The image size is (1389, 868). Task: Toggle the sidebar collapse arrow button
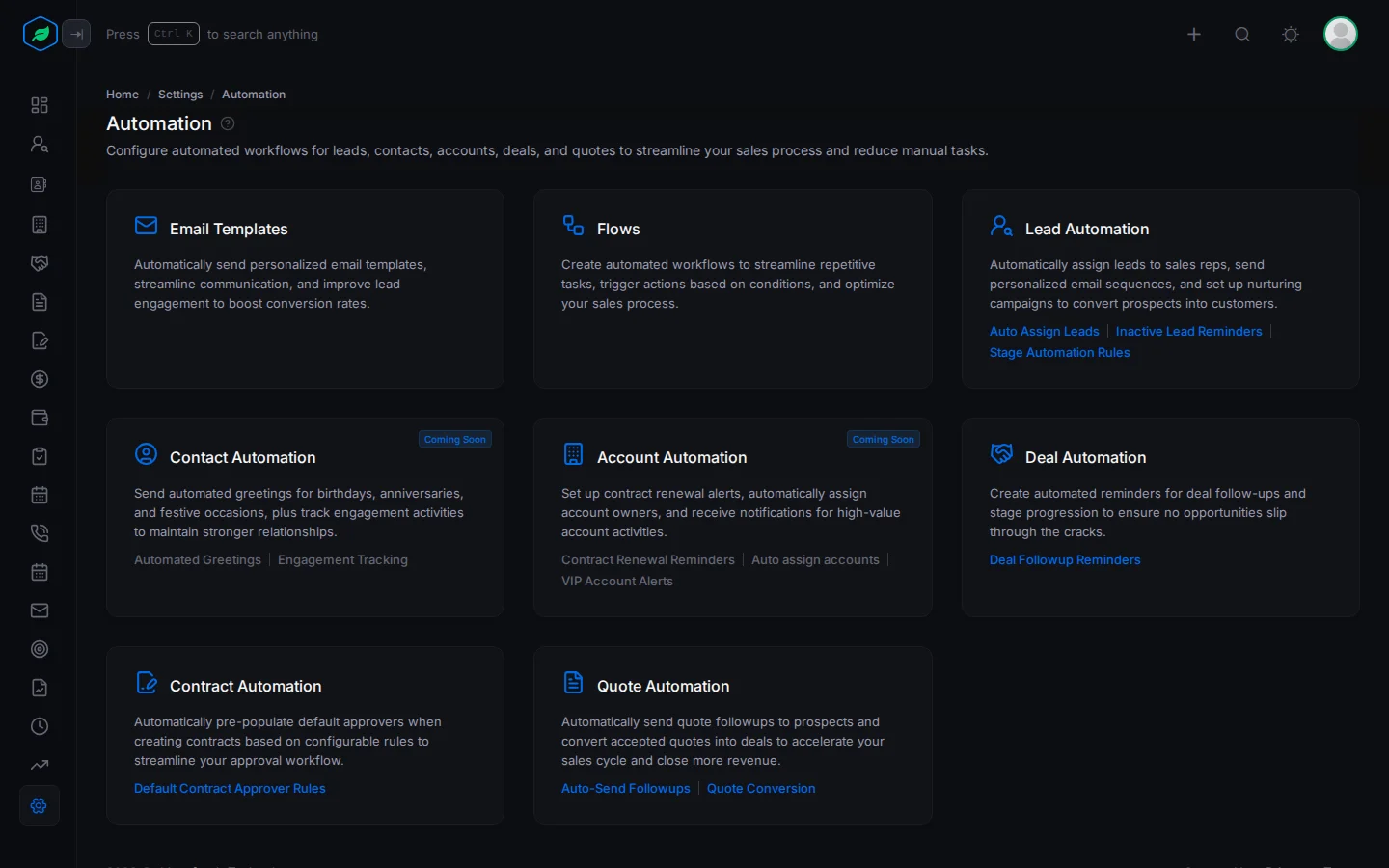(76, 34)
